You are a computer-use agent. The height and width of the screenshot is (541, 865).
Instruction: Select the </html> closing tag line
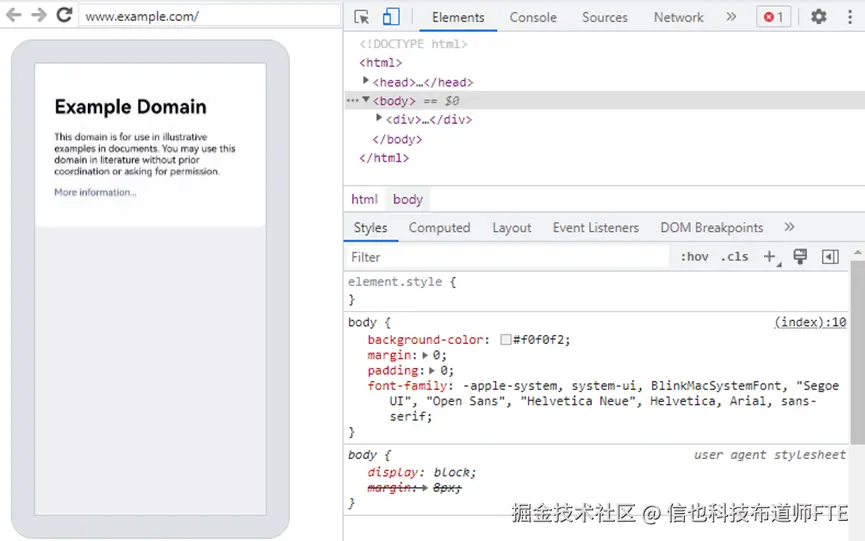coord(384,158)
